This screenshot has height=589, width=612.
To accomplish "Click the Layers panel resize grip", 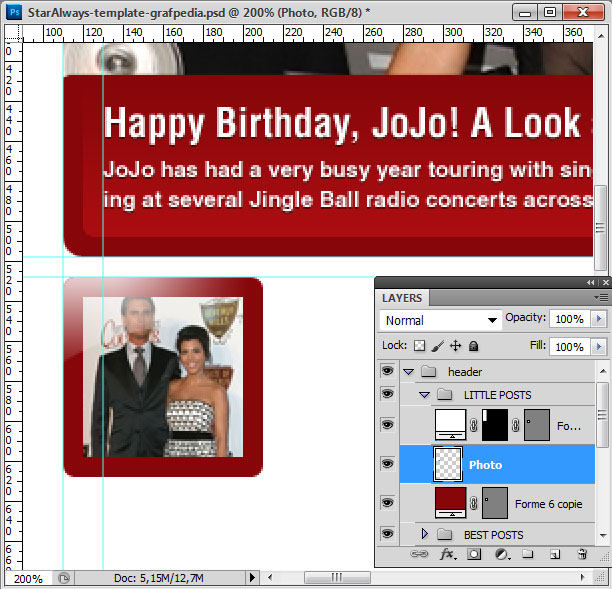I will point(603,556).
